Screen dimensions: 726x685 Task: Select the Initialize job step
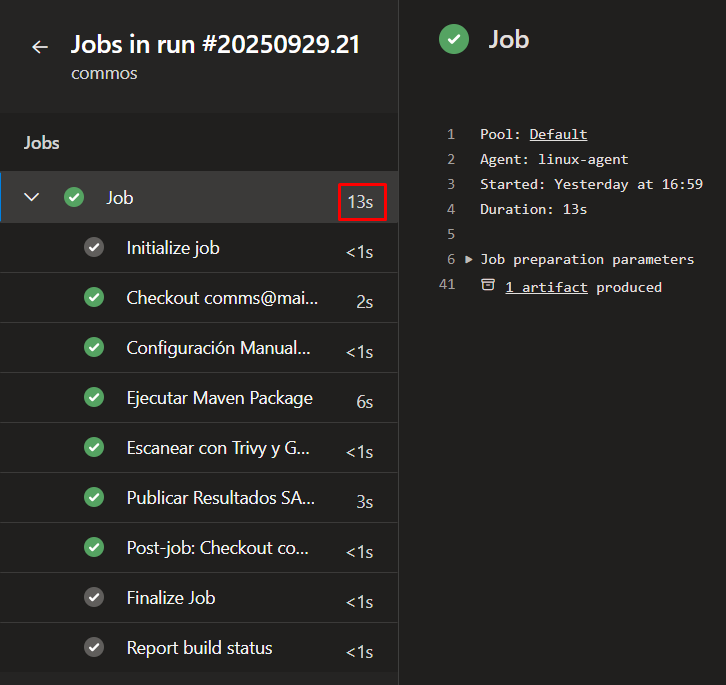pos(173,248)
